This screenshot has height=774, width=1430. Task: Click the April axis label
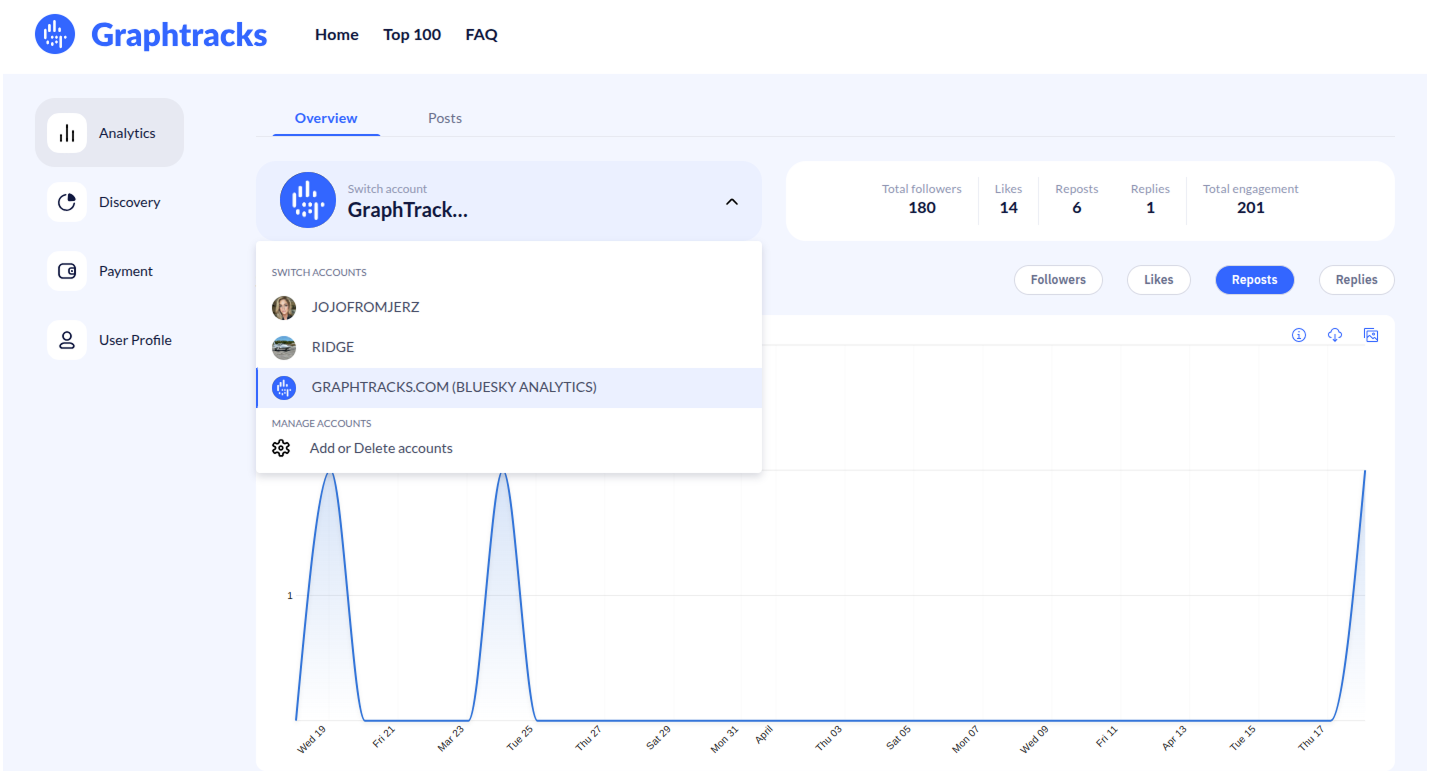pyautogui.click(x=764, y=735)
